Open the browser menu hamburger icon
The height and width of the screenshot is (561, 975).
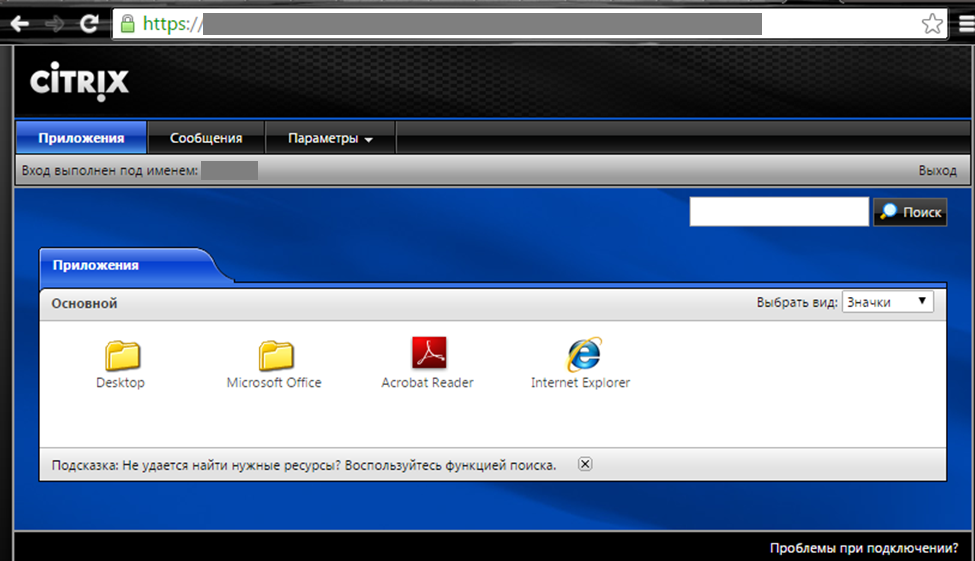click(x=967, y=24)
